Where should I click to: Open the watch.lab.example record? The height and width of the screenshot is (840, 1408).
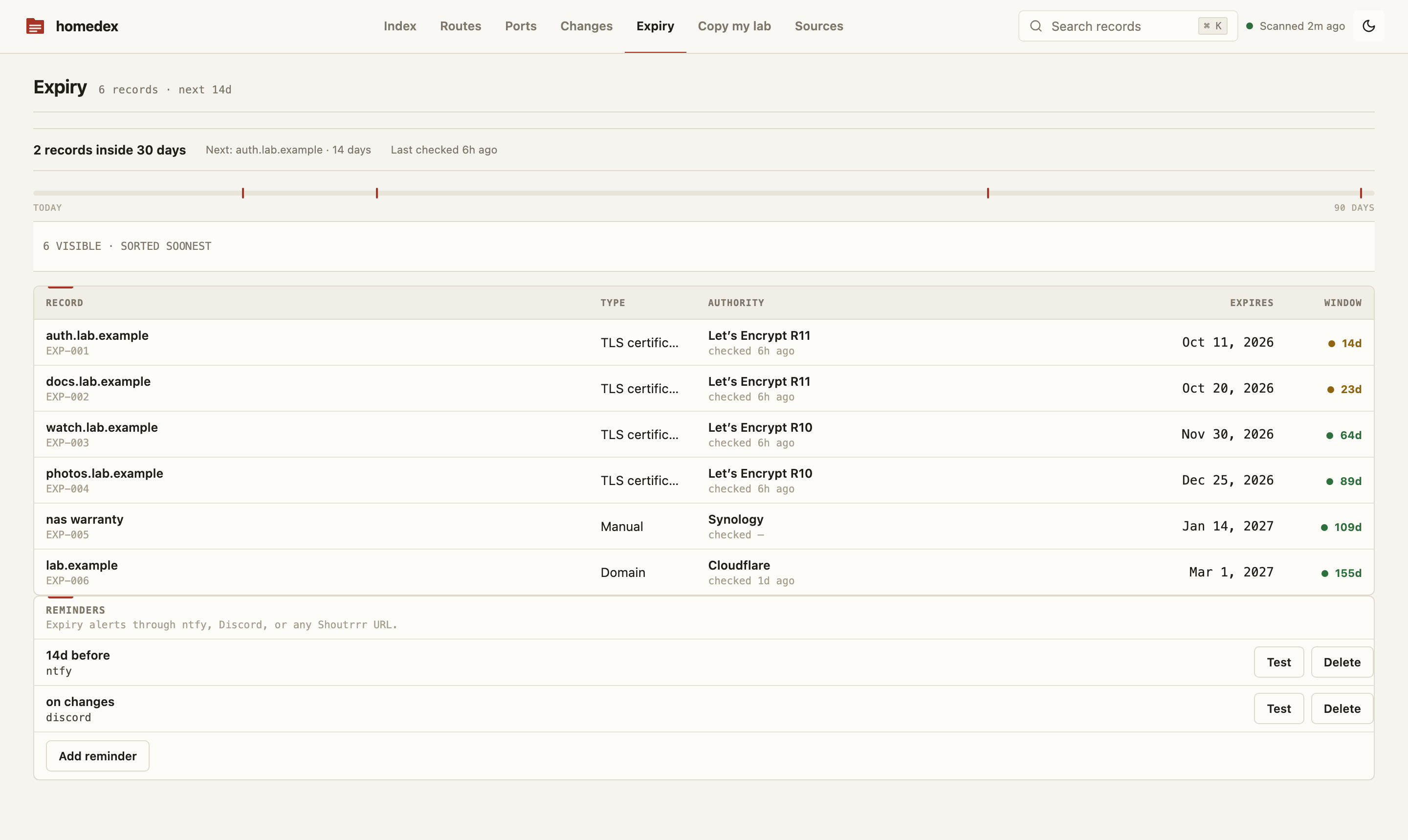[x=704, y=434]
